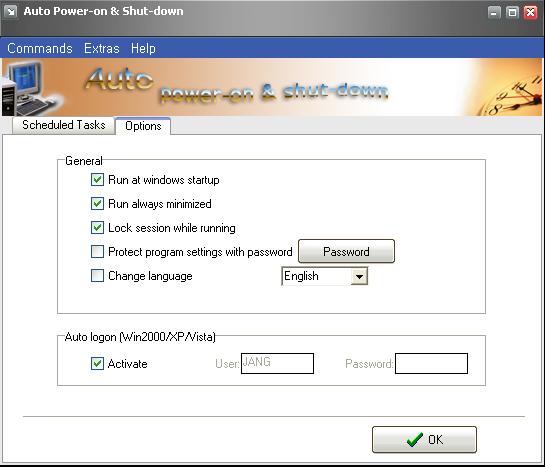Select the Options tab
Screen dimensions: 545x467
tap(143, 126)
